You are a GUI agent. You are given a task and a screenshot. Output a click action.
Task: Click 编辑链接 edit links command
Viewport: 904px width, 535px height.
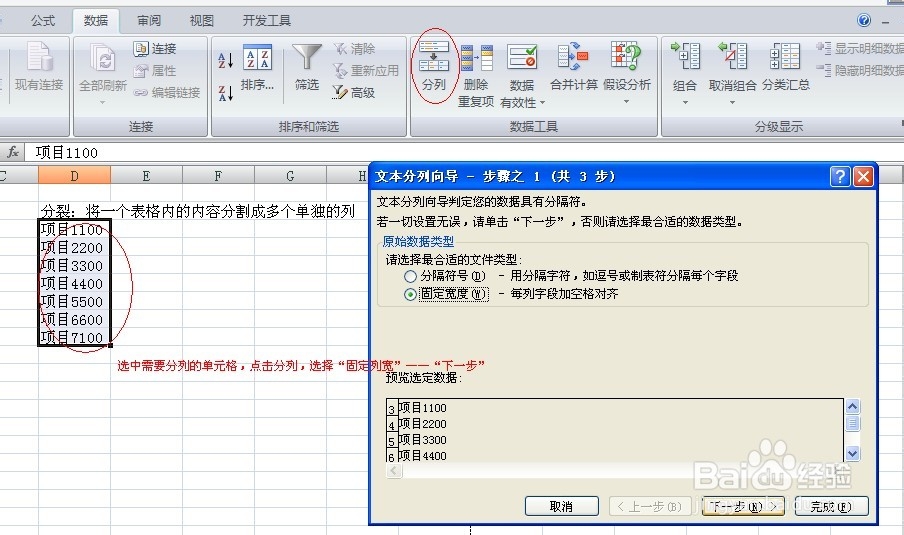(x=167, y=93)
